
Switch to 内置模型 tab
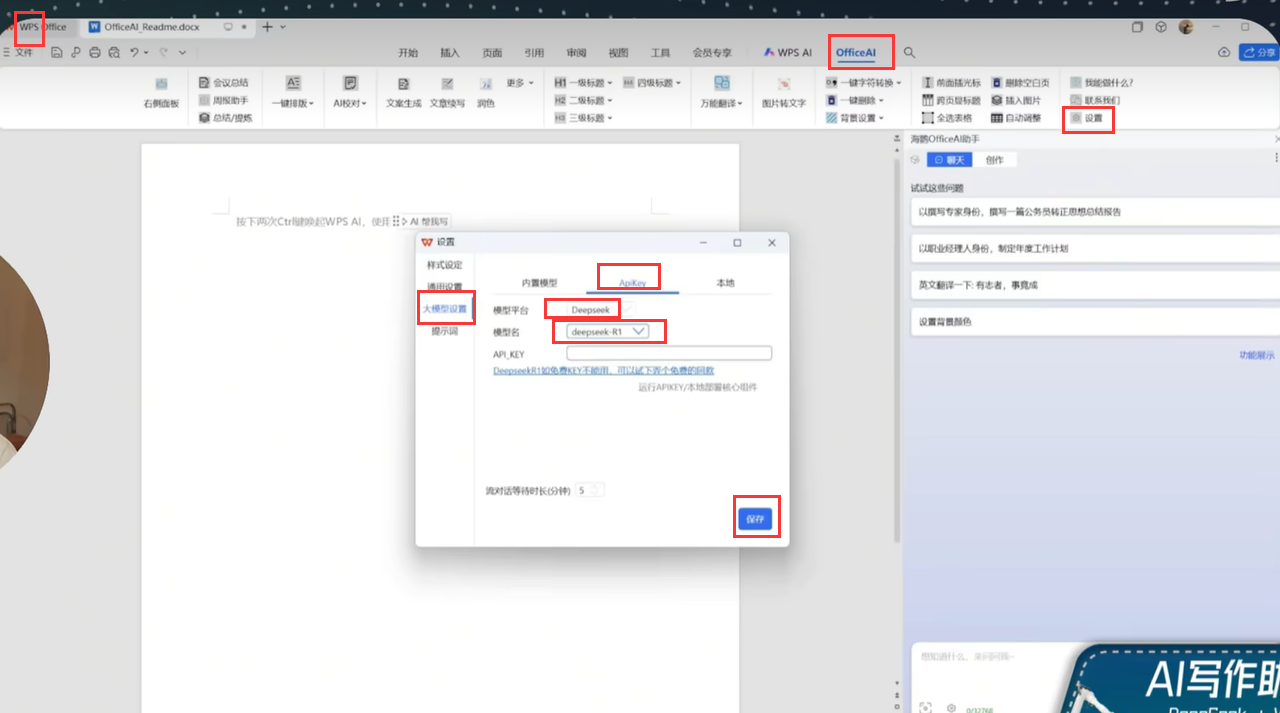(x=540, y=283)
